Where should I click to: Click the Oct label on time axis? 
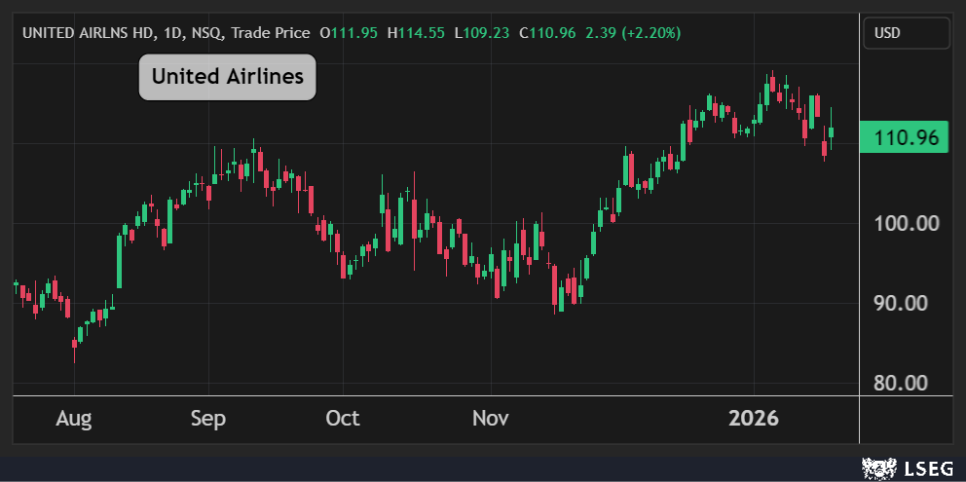click(343, 418)
